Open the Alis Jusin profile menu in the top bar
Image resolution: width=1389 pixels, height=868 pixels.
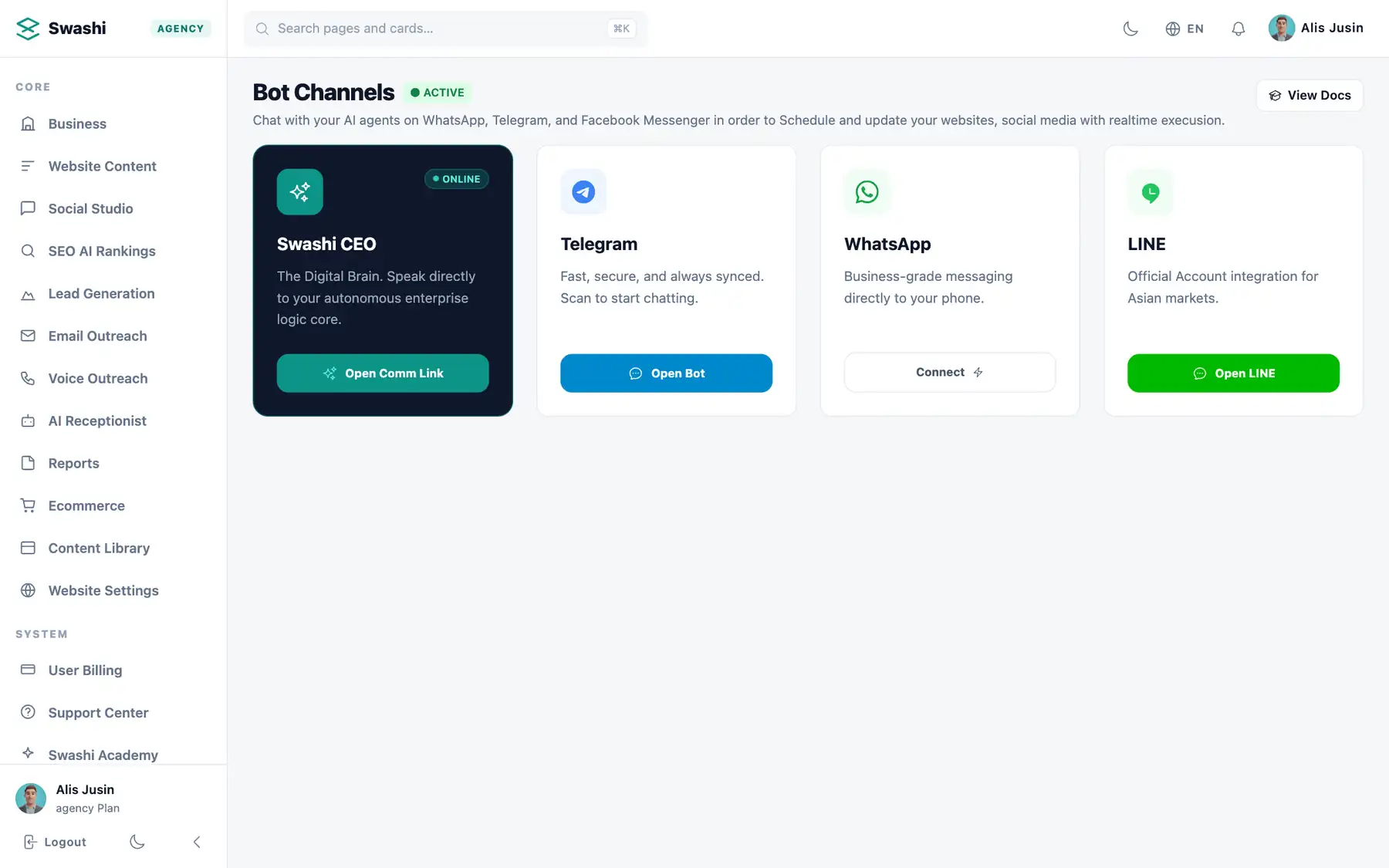[1316, 28]
